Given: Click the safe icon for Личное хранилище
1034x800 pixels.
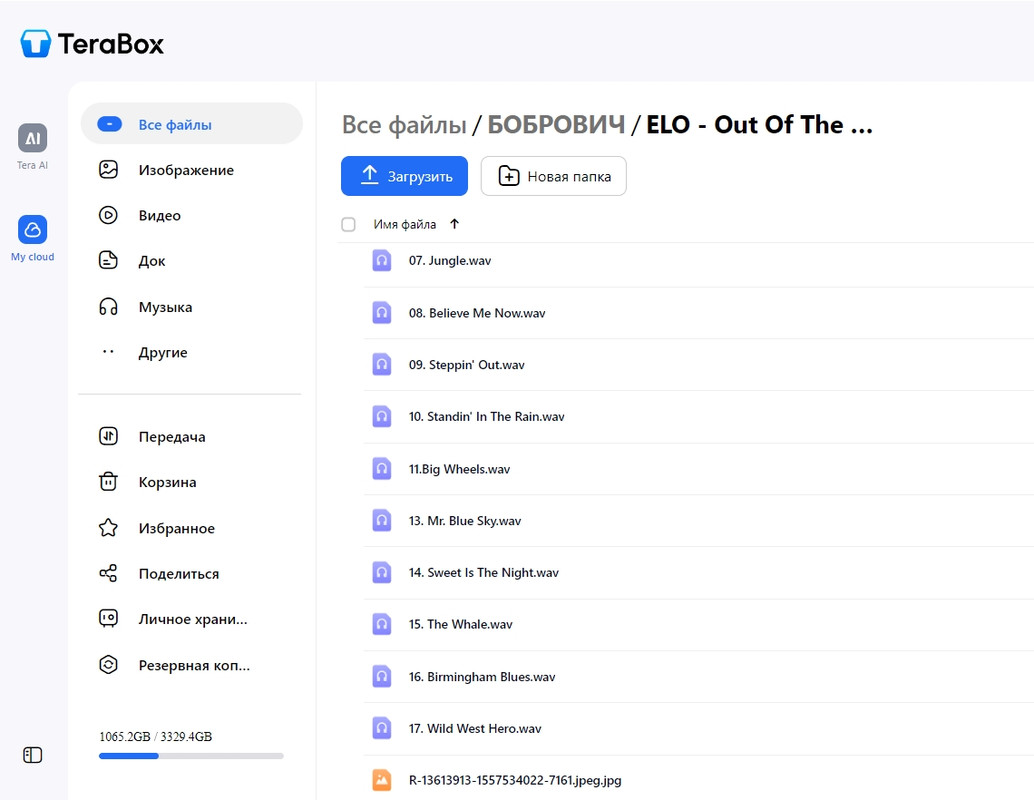Looking at the screenshot, I should pos(108,619).
